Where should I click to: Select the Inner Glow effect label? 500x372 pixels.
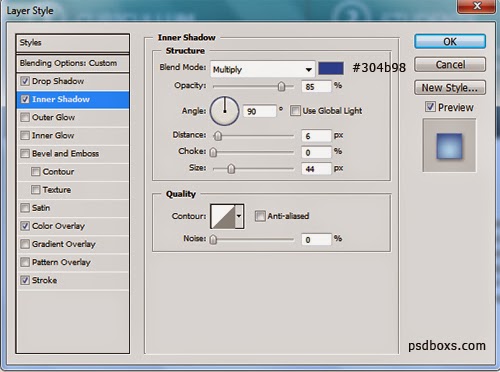coord(53,135)
